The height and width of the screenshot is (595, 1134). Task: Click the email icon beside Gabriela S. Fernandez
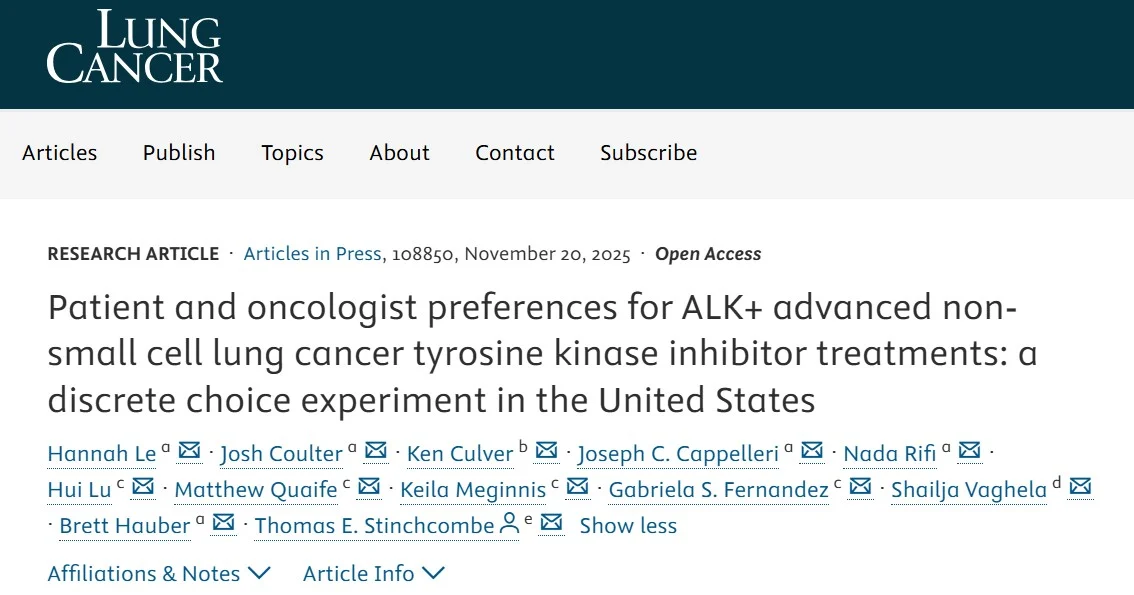(x=859, y=488)
